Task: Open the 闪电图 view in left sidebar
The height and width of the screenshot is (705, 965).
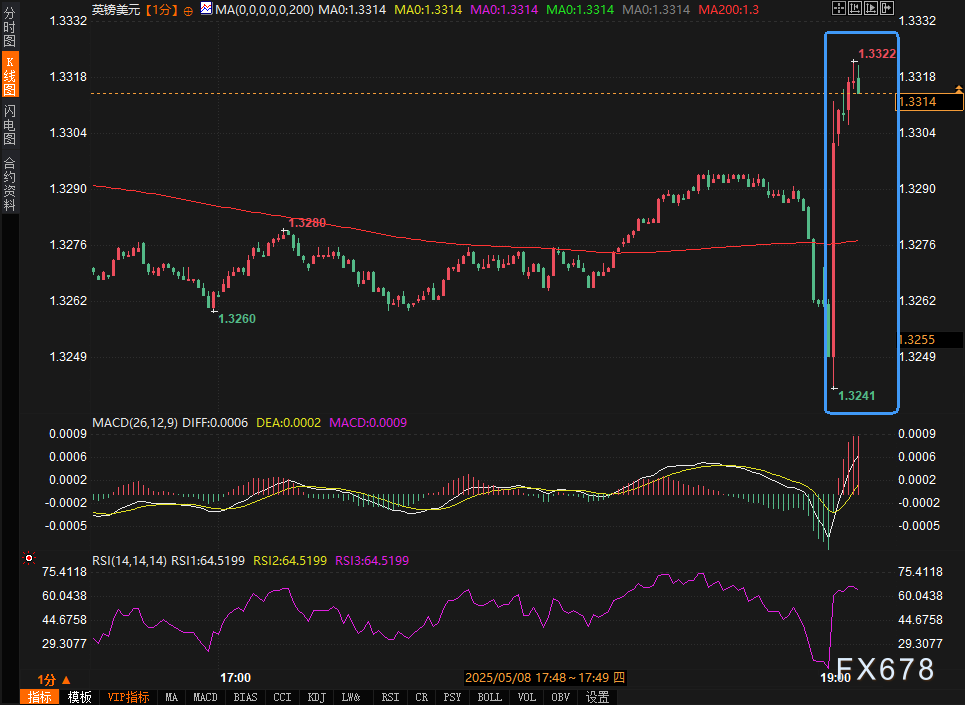Action: coord(10,124)
